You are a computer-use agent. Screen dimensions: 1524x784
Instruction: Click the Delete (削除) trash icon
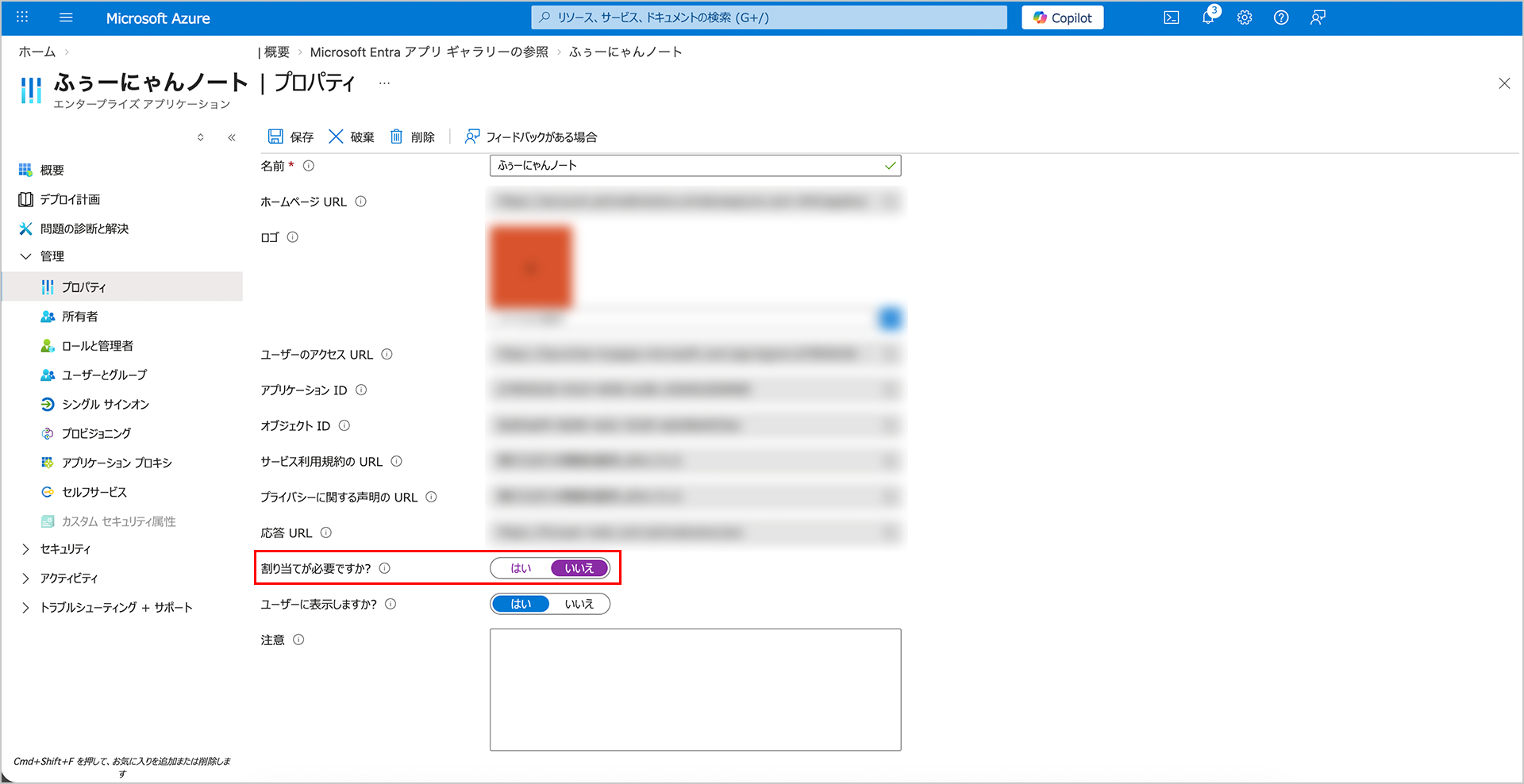click(396, 136)
